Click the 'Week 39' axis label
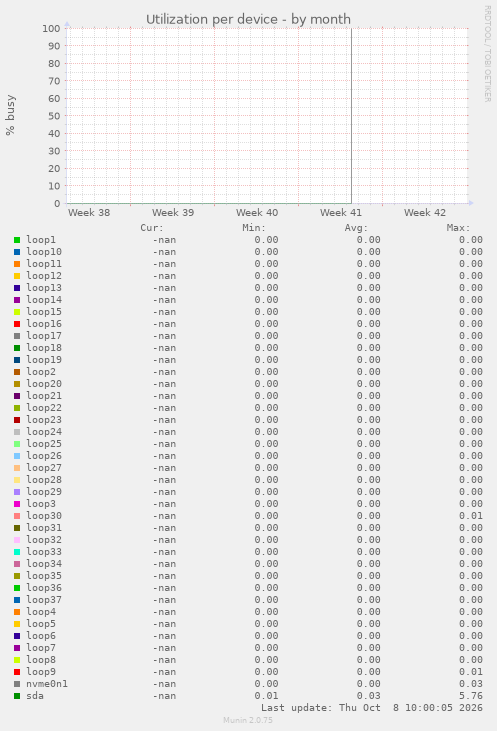497x731 pixels. (x=173, y=213)
